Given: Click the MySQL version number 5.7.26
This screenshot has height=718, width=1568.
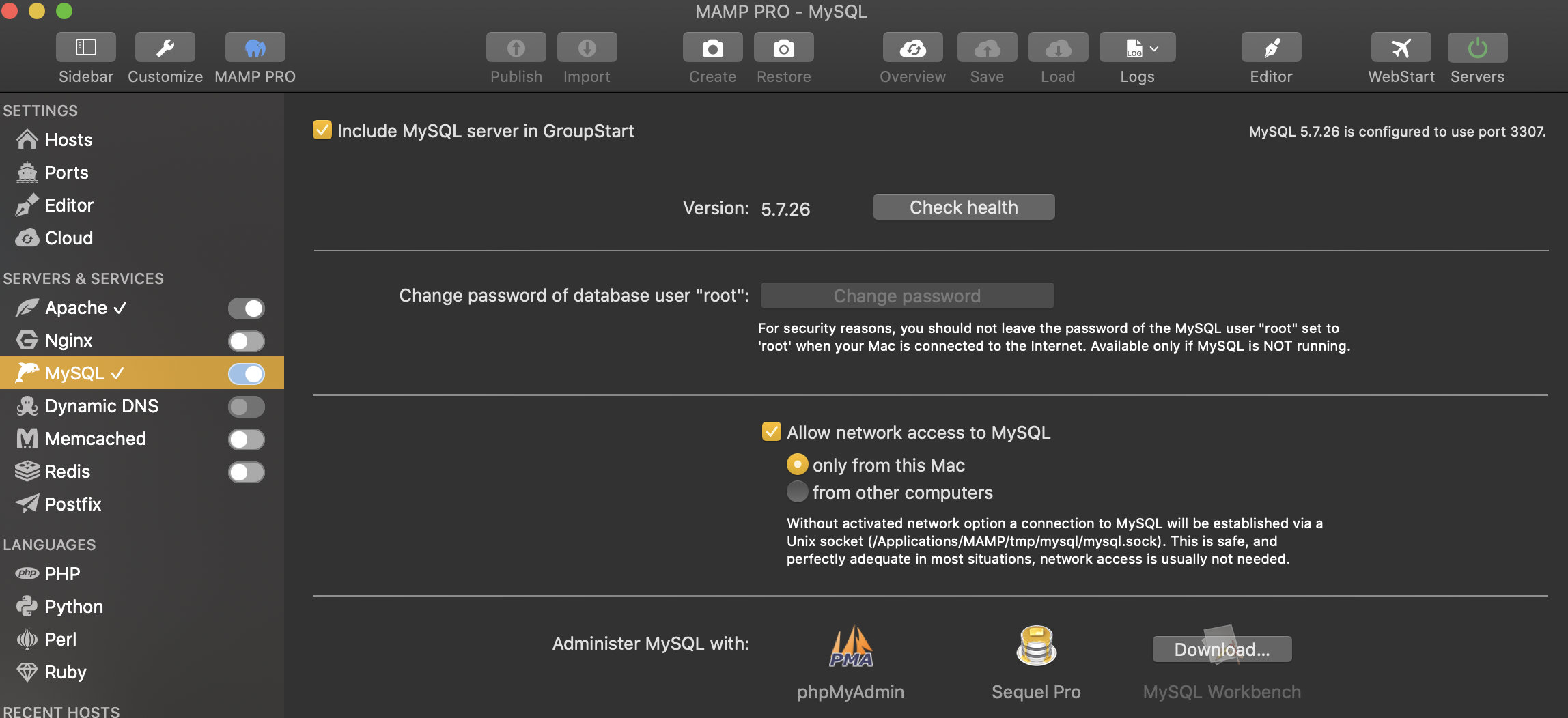Looking at the screenshot, I should click(x=785, y=209).
